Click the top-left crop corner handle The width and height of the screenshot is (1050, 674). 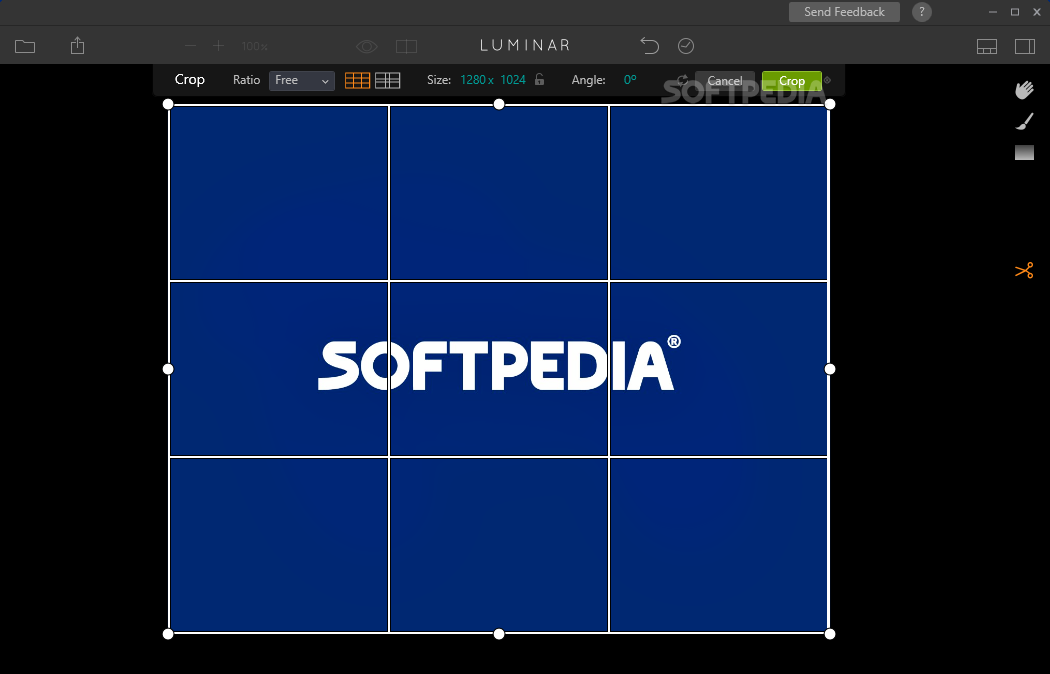click(168, 104)
